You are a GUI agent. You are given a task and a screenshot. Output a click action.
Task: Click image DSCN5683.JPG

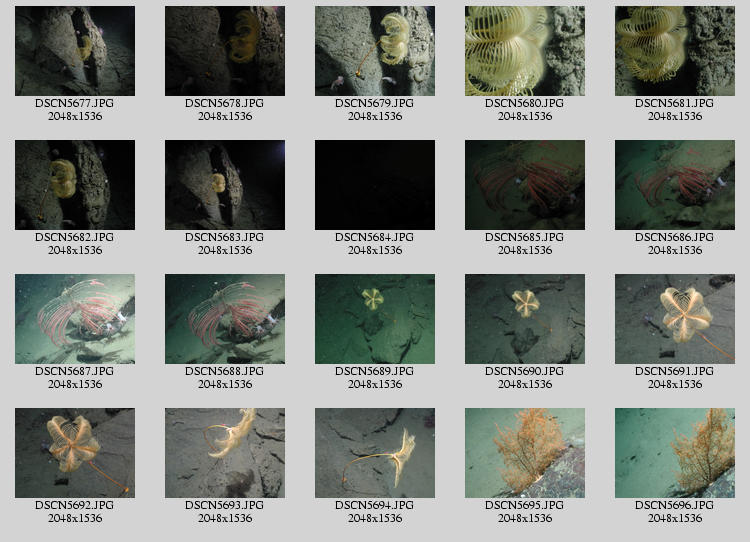pyautogui.click(x=225, y=185)
